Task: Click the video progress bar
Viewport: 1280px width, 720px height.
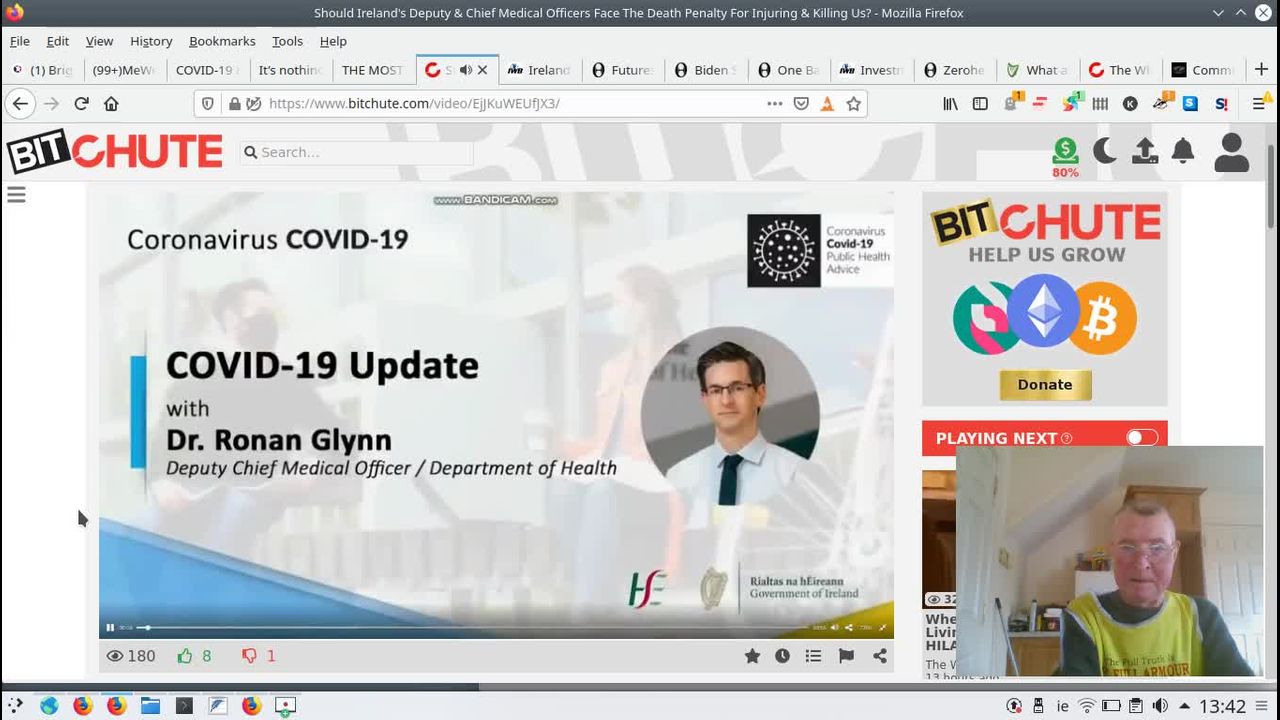Action: point(470,627)
